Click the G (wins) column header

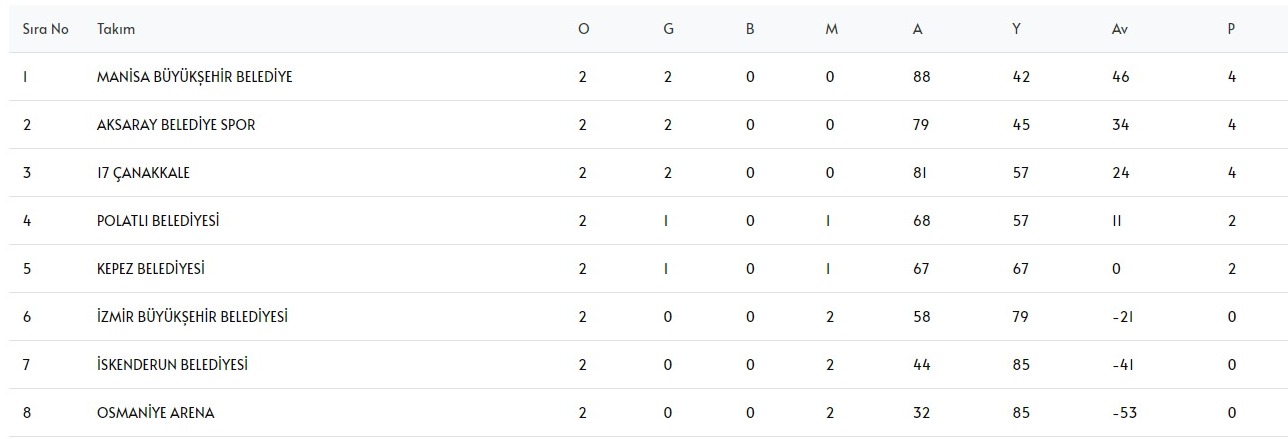click(x=668, y=29)
